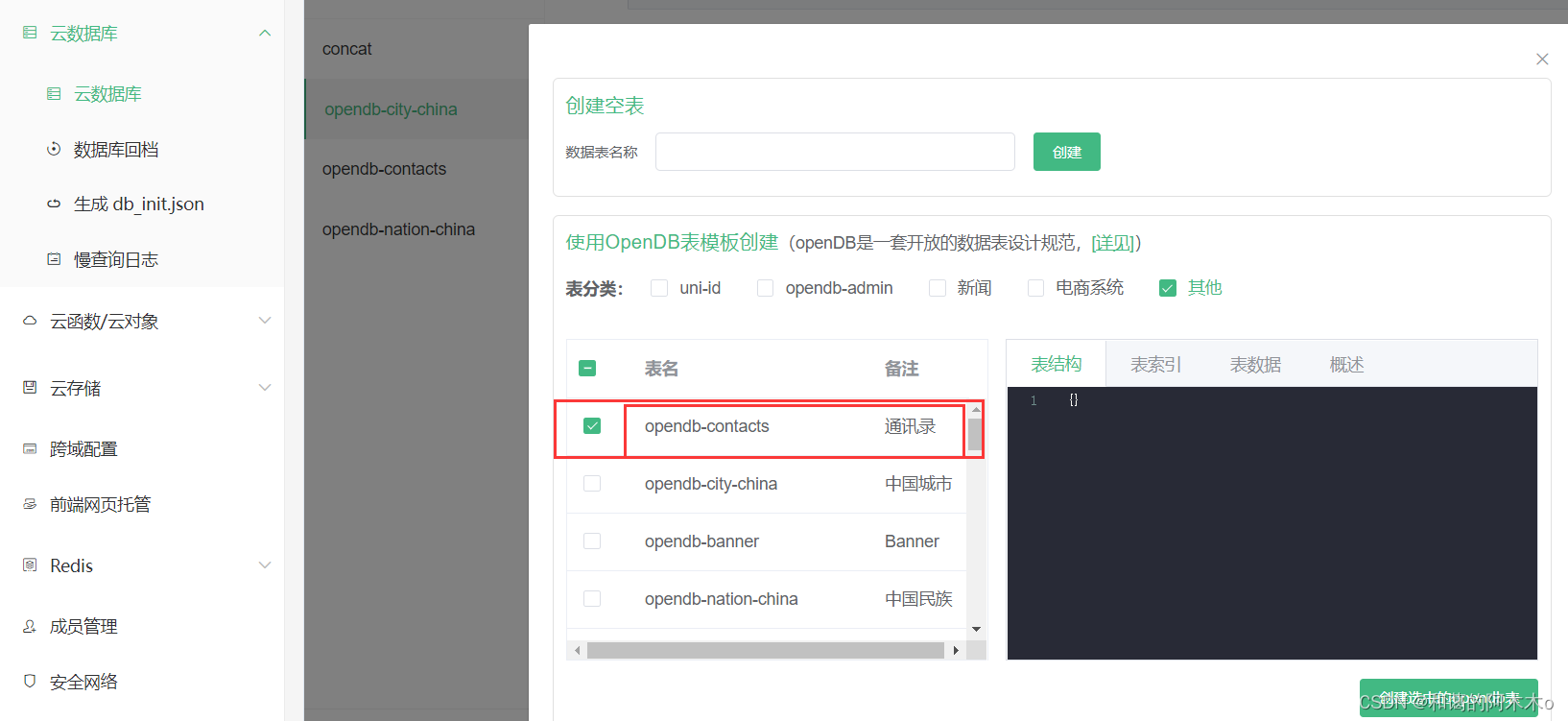Toggle the select-all checkbox in table header
Screen dimensions: 1568x721
[587, 368]
